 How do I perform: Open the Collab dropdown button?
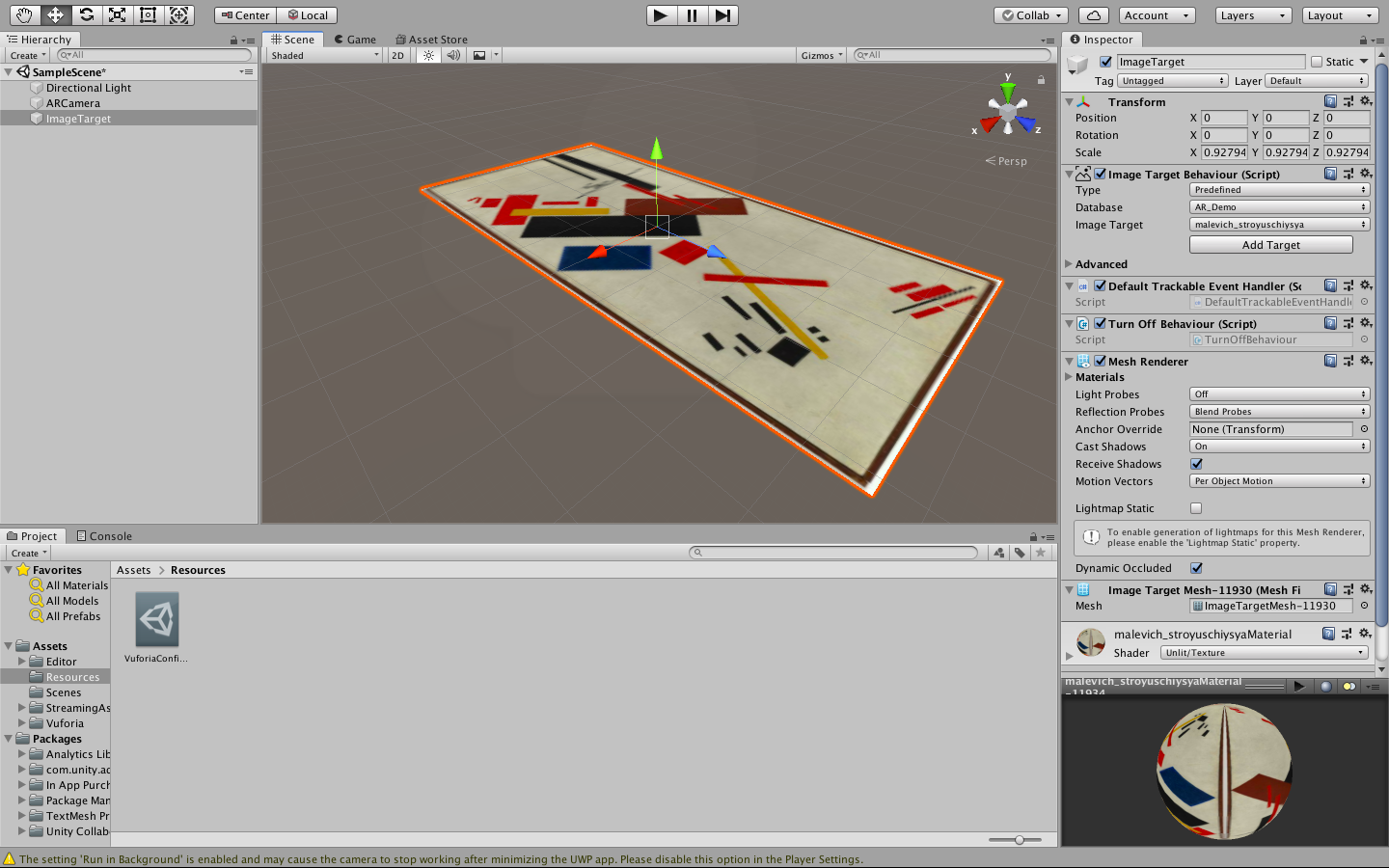(x=1031, y=15)
